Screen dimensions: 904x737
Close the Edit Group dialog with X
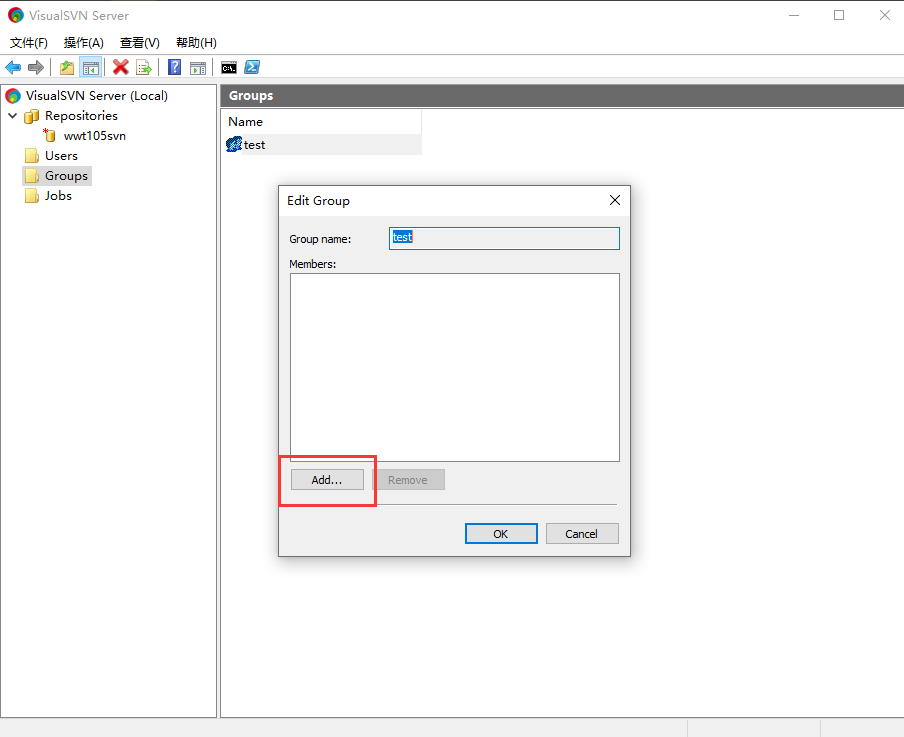615,200
